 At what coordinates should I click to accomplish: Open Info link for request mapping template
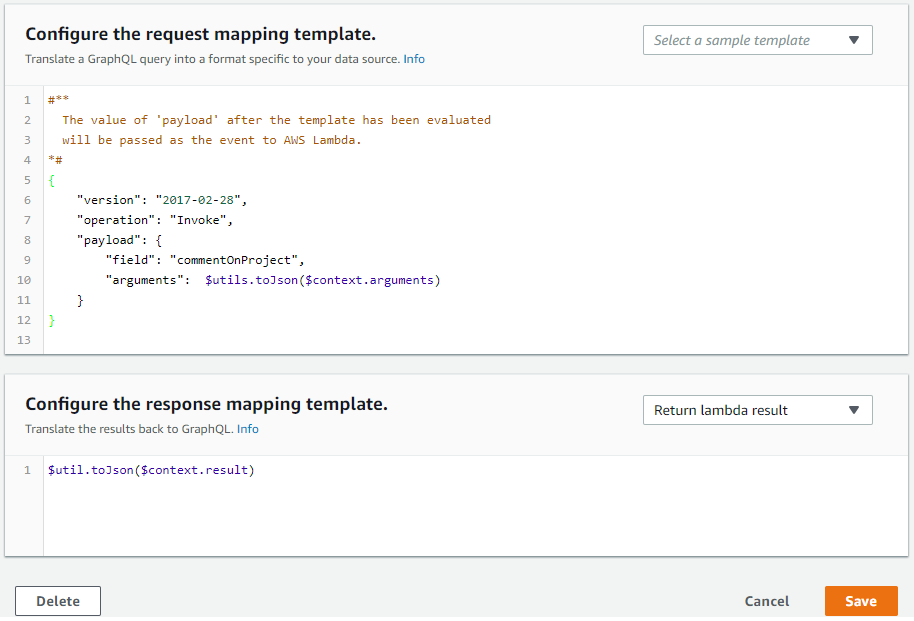click(414, 59)
